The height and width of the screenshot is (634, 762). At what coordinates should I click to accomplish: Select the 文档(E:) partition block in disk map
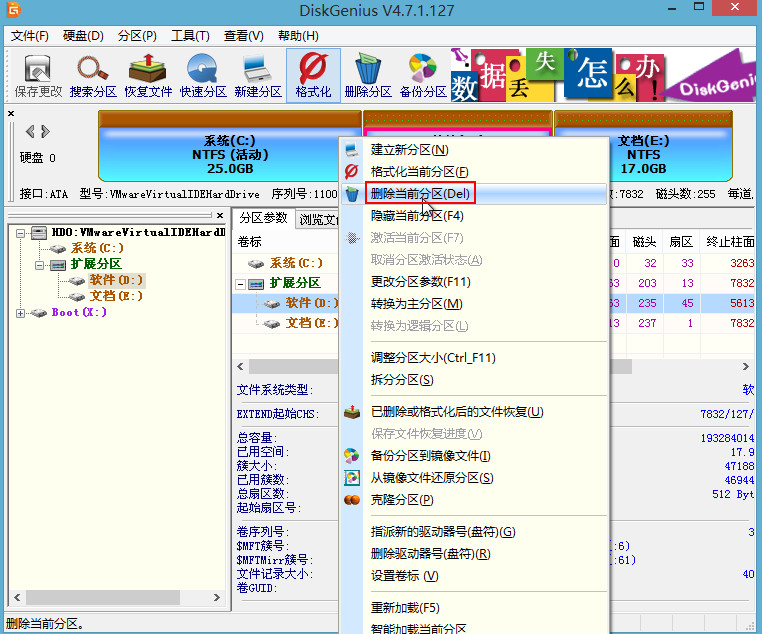643,146
